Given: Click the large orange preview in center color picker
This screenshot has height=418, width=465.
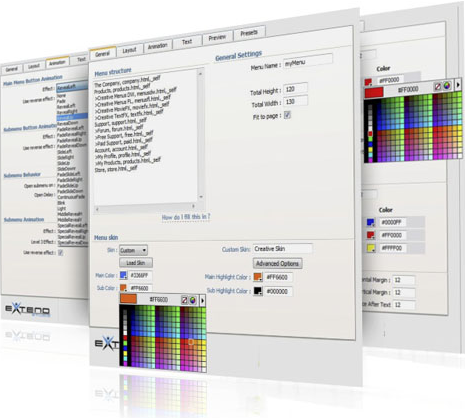Looking at the screenshot, I should (x=128, y=299).
